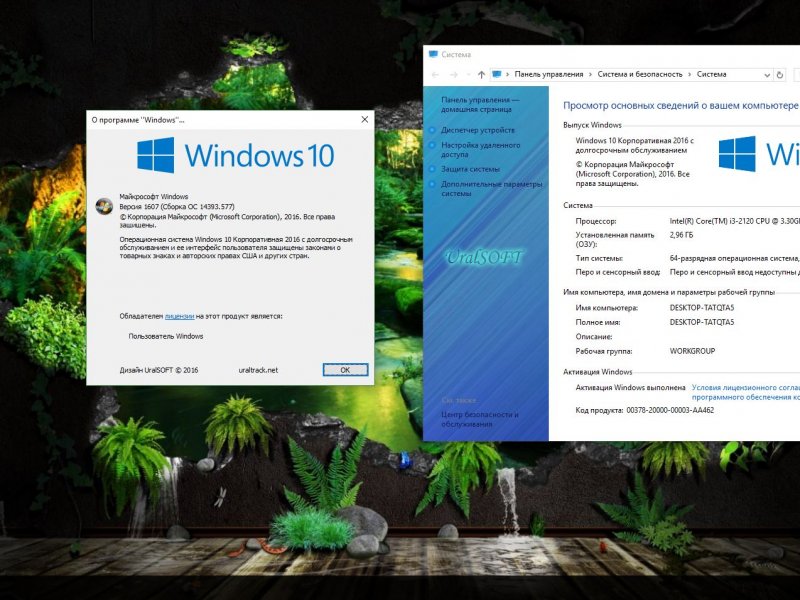
Task: Click the product code 00378-20000-00003-AA462
Action: [x=670, y=410]
